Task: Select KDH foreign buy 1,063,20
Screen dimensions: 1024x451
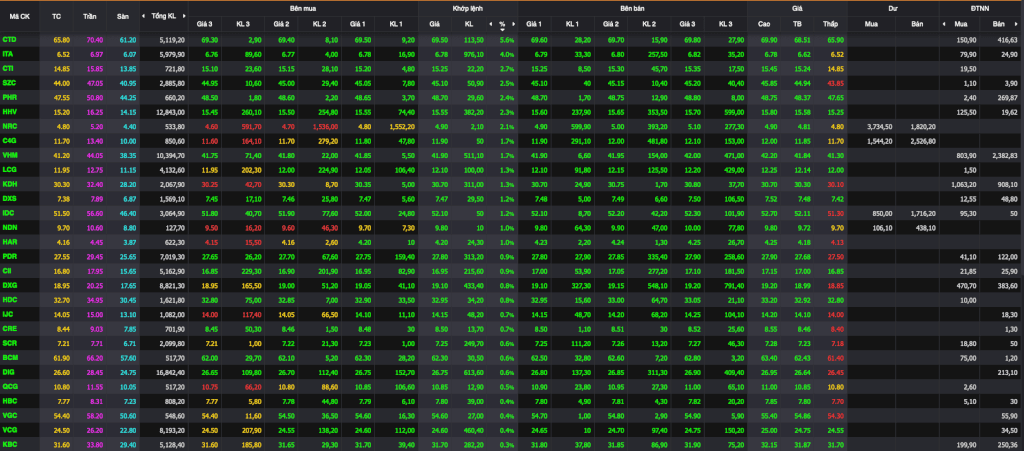Action: [x=962, y=183]
